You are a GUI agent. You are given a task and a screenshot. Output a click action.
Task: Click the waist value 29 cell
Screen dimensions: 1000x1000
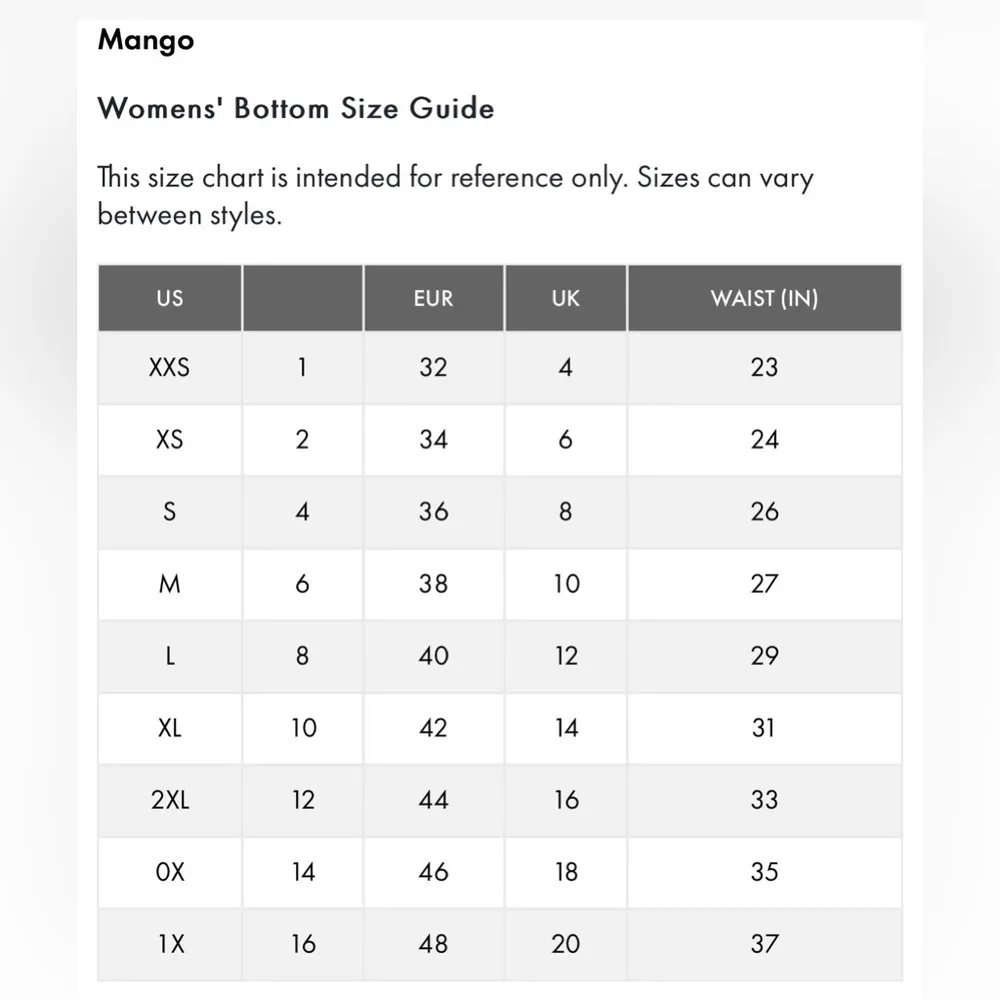764,656
